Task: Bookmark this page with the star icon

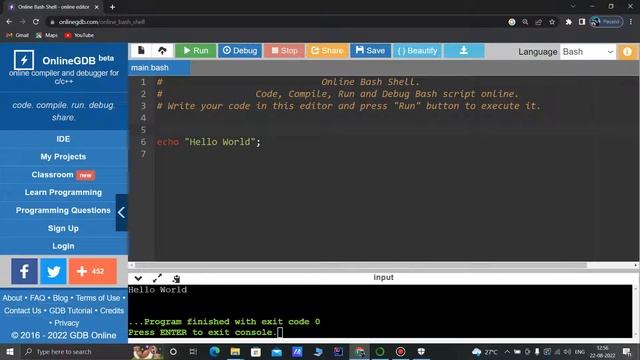Action: coord(552,22)
